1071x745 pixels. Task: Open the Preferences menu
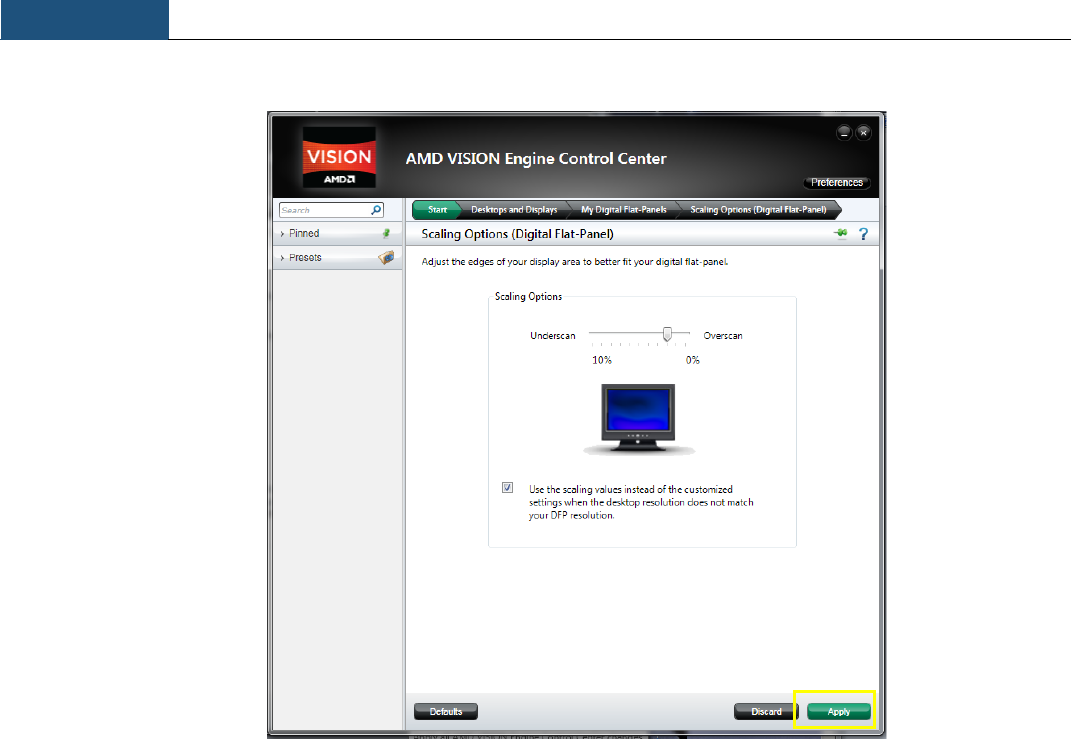click(x=837, y=182)
